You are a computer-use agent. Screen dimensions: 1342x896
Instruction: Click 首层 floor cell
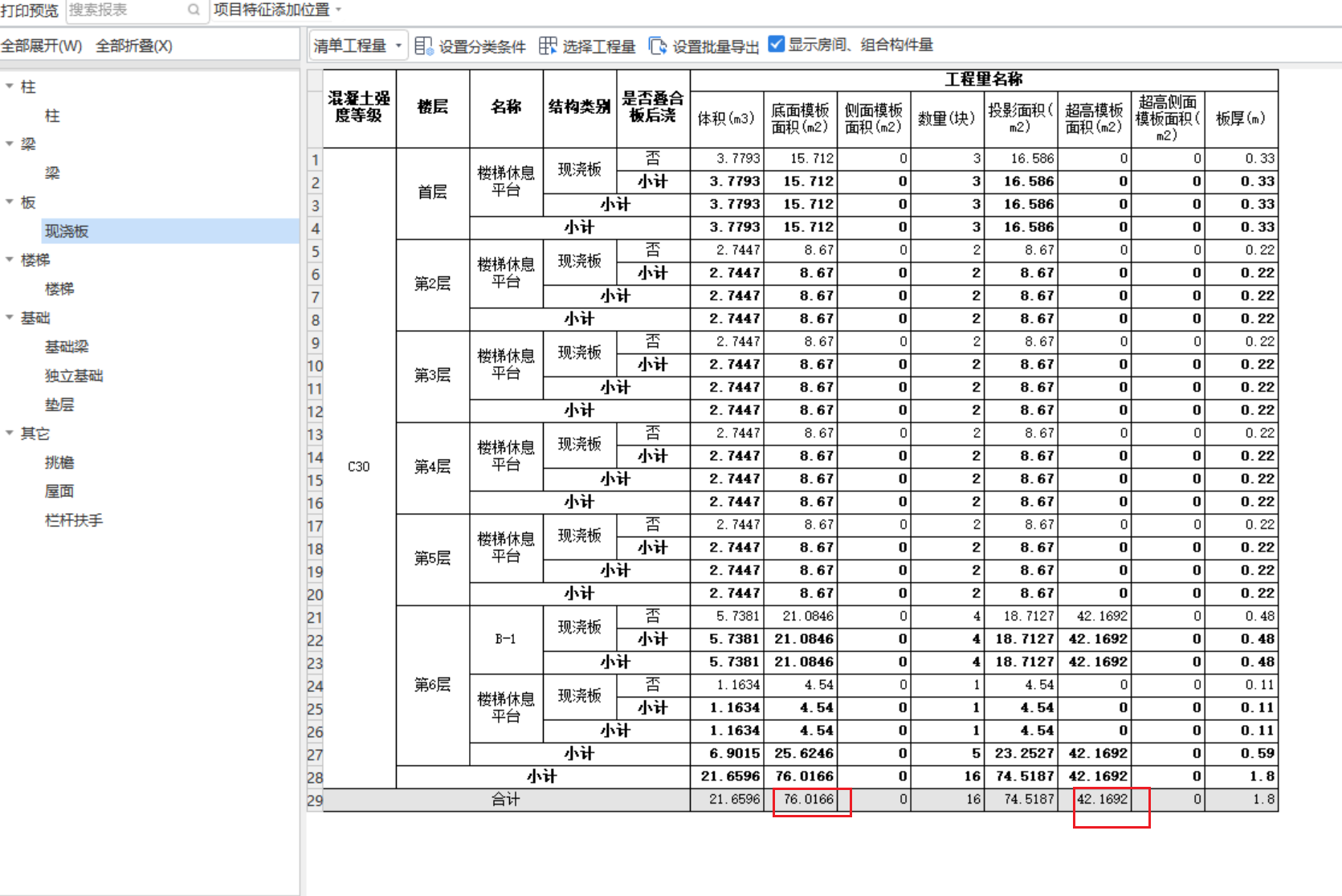pyautogui.click(x=433, y=193)
